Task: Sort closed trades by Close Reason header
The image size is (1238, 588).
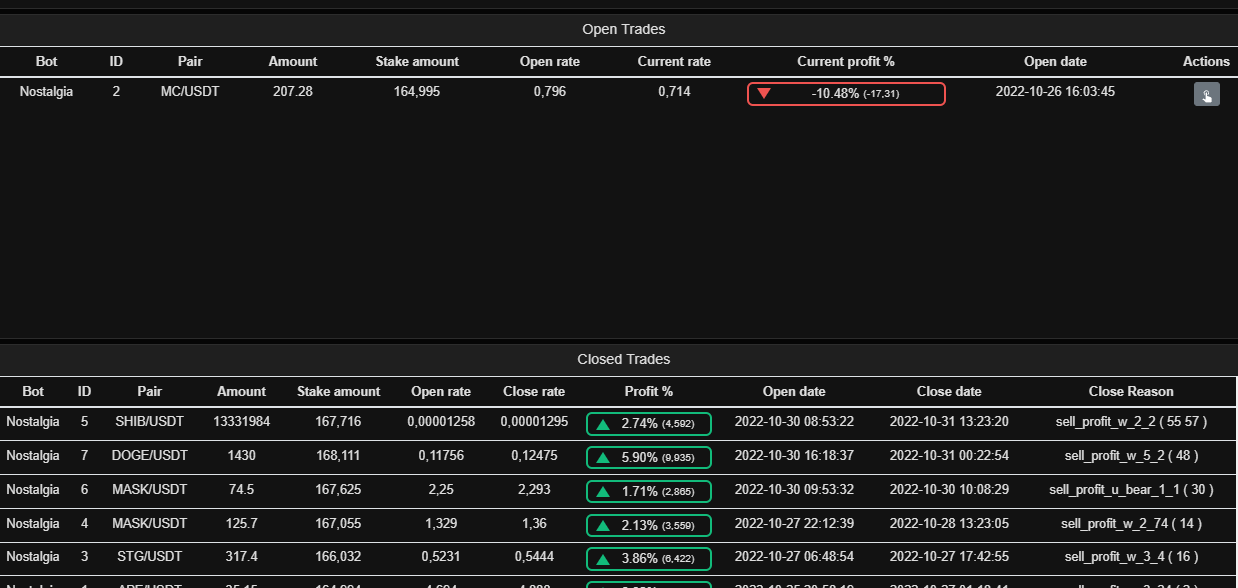Action: click(x=1131, y=391)
